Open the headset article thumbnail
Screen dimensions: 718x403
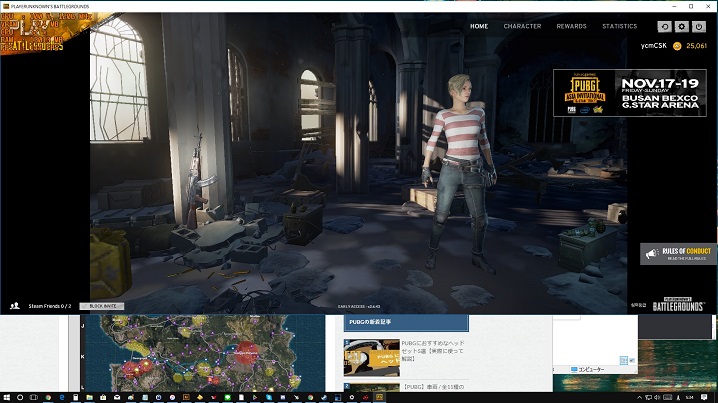(372, 358)
